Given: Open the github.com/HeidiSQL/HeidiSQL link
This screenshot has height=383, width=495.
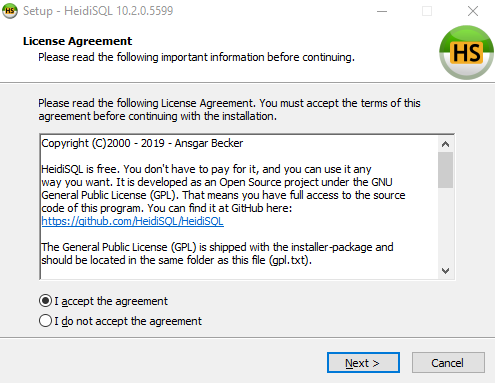Looking at the screenshot, I should [x=133, y=221].
